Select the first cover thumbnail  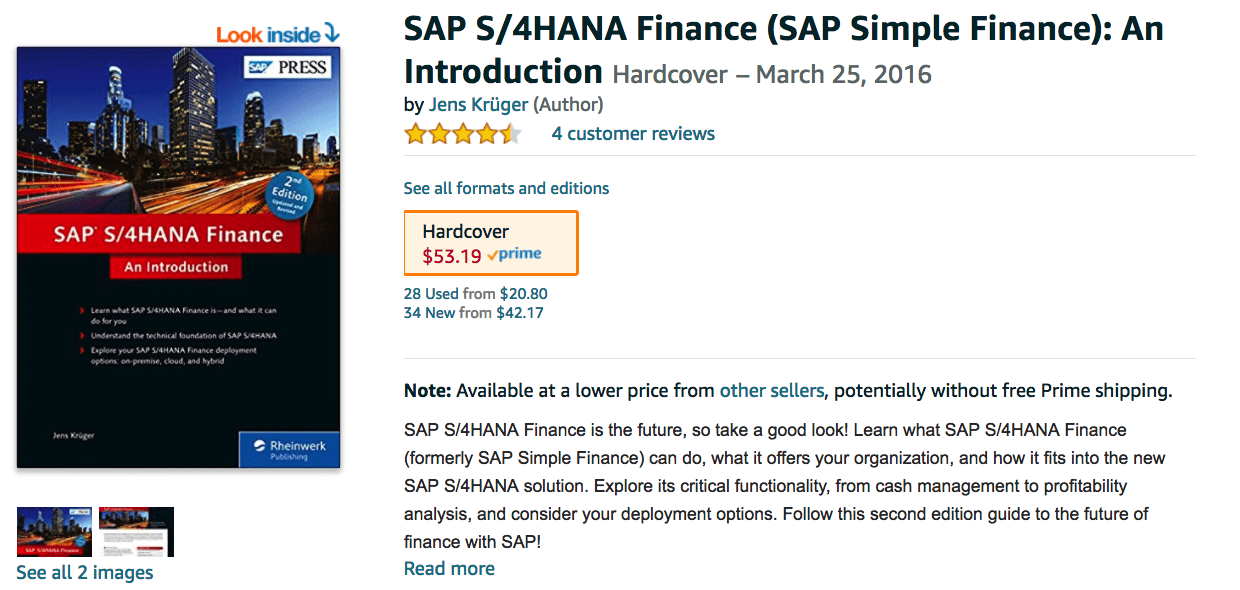pyautogui.click(x=55, y=532)
